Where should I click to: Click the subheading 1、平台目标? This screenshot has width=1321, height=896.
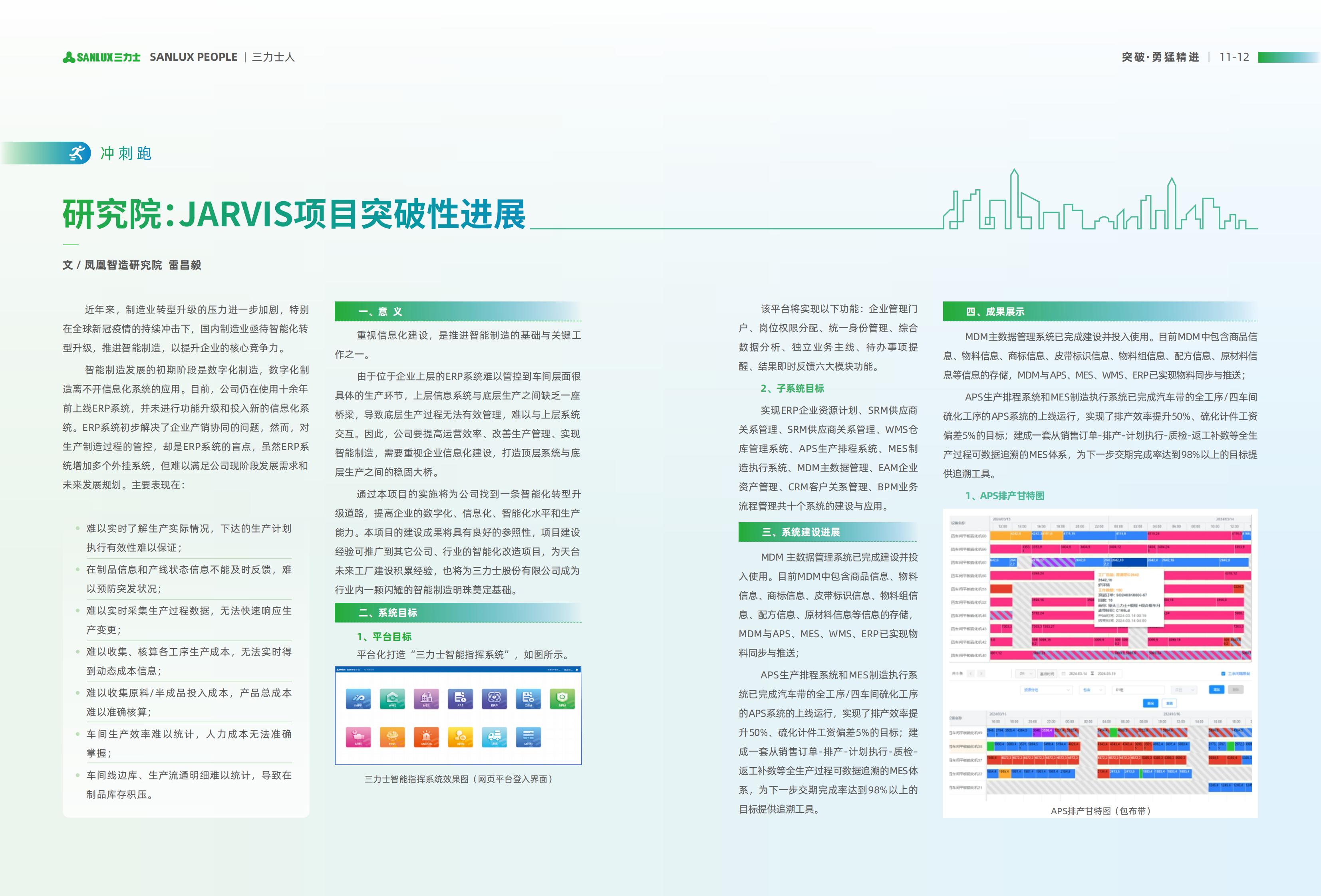tap(384, 637)
